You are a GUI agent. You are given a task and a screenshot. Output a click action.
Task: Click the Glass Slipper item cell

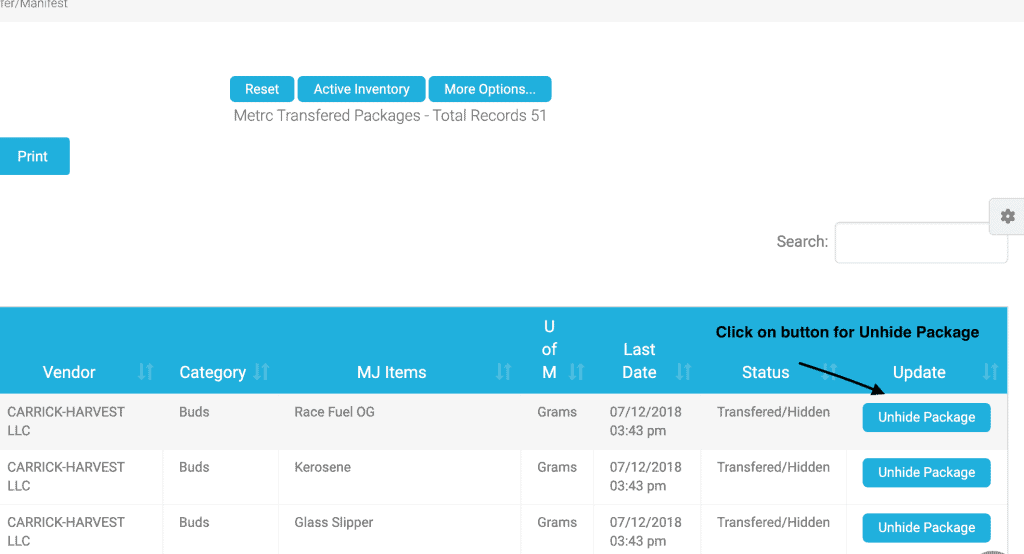pyautogui.click(x=334, y=523)
